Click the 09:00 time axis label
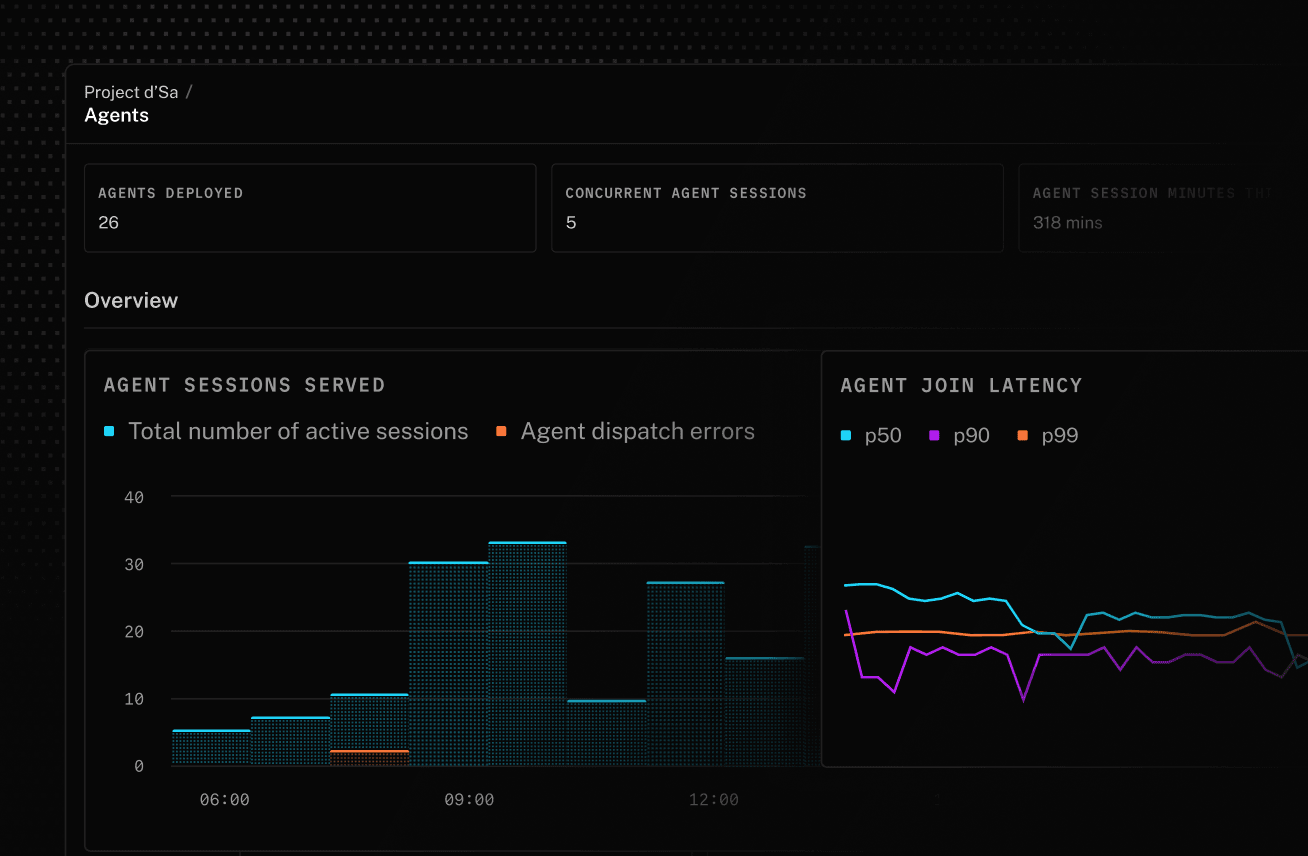Viewport: 1308px width, 856px height. pyautogui.click(x=469, y=800)
